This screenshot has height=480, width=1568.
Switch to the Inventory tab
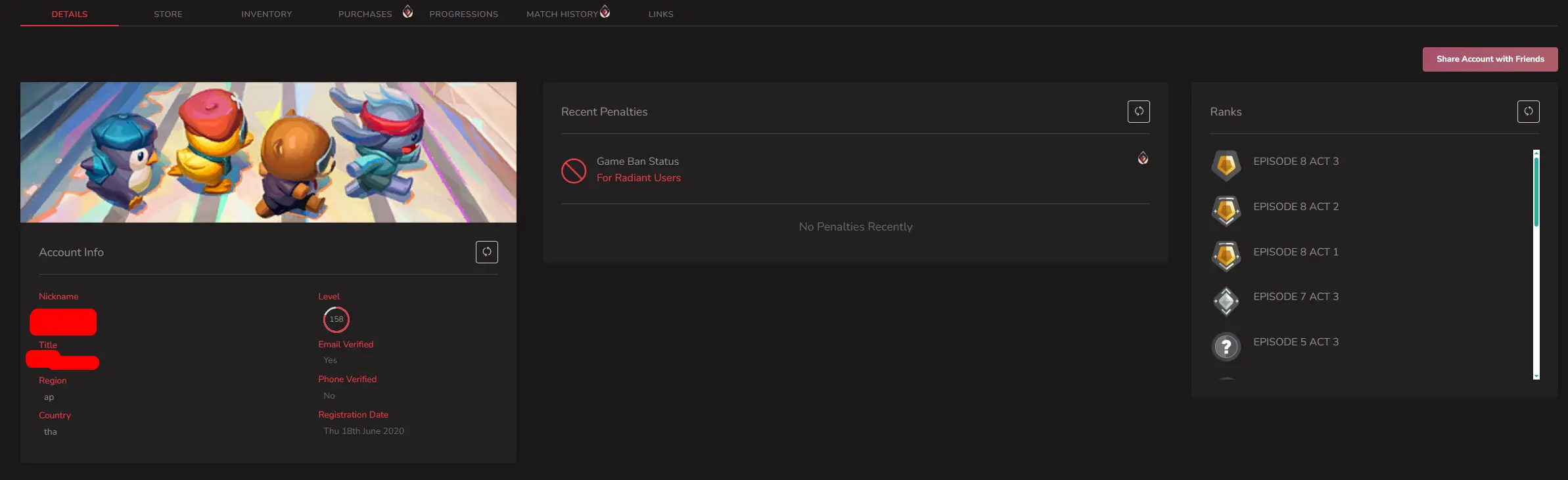tap(266, 14)
